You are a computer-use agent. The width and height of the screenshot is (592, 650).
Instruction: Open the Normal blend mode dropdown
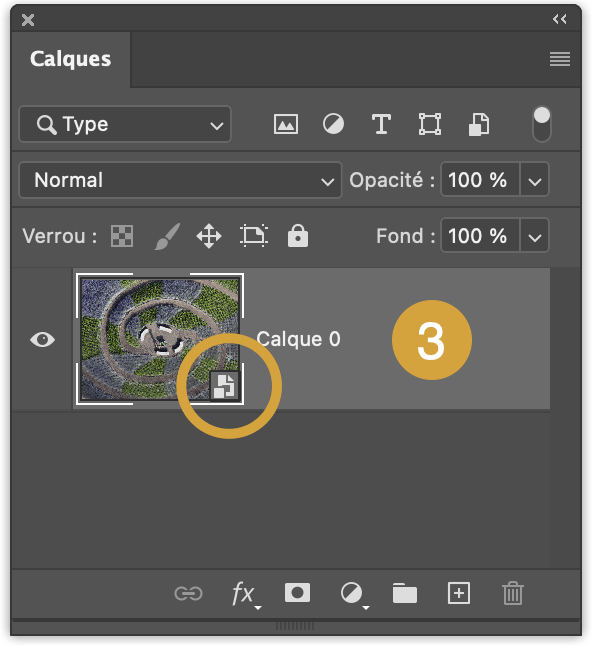tap(180, 180)
